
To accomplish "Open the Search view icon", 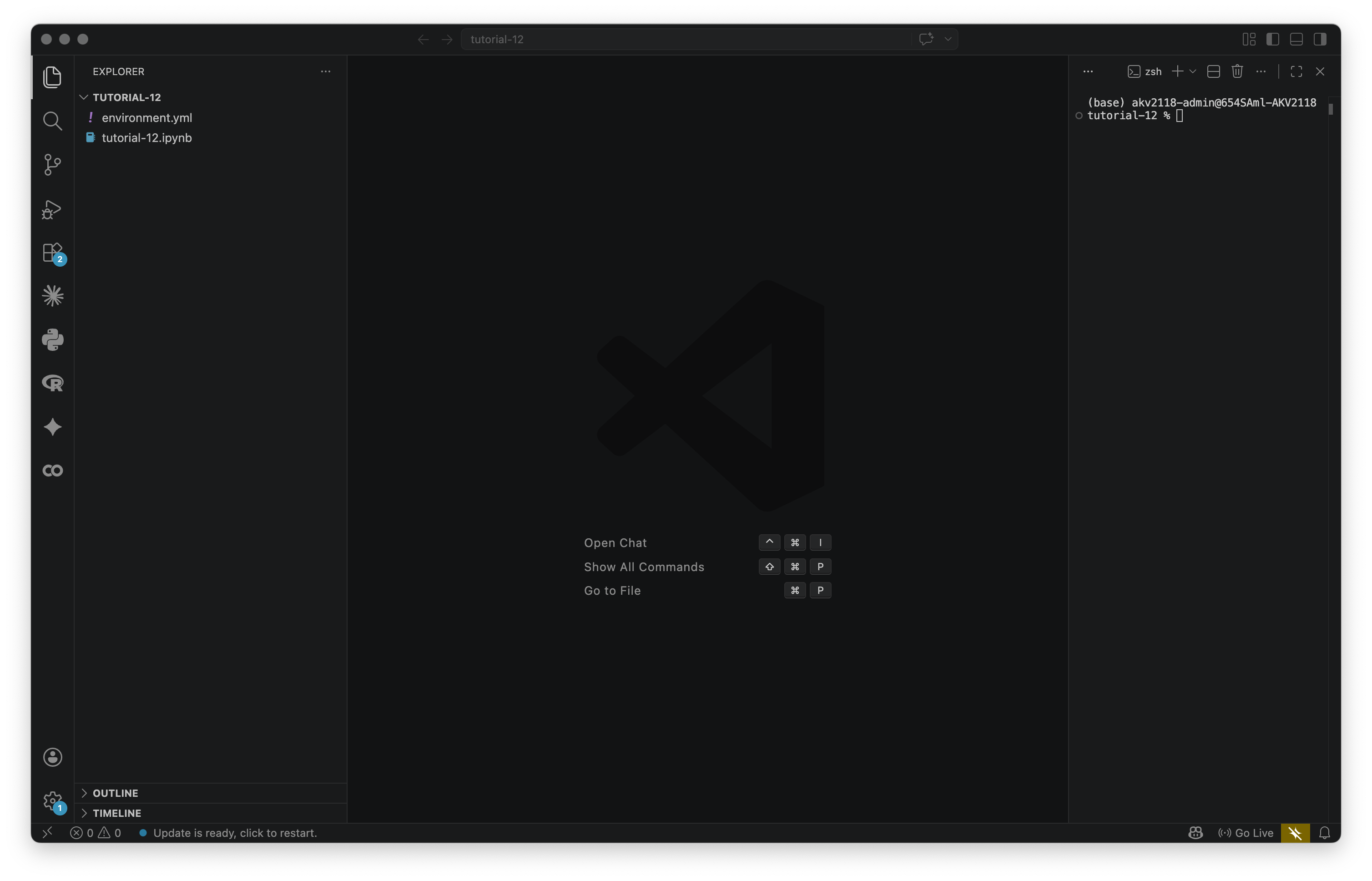I will pos(53,121).
